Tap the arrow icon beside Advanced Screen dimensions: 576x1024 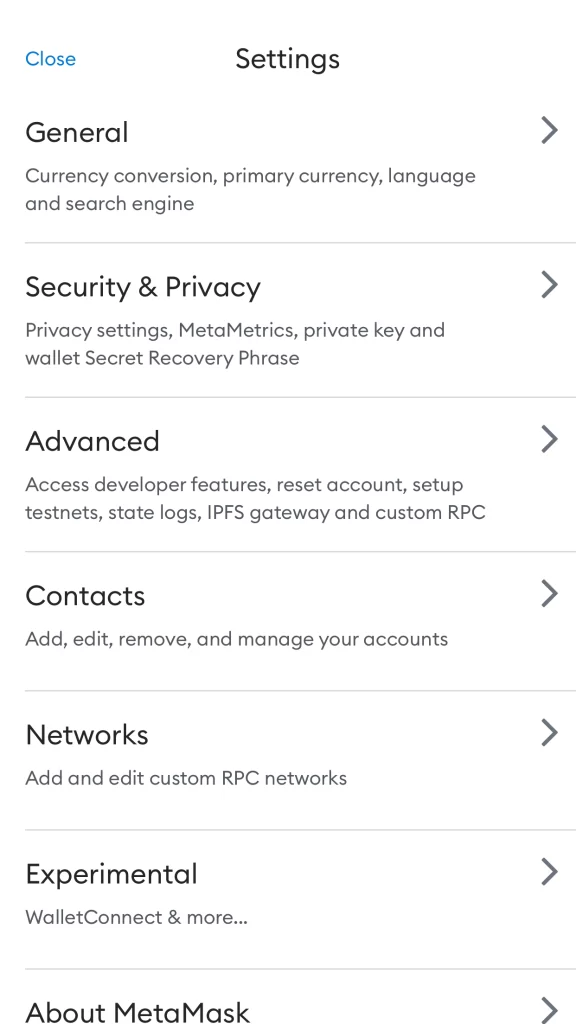pos(550,439)
